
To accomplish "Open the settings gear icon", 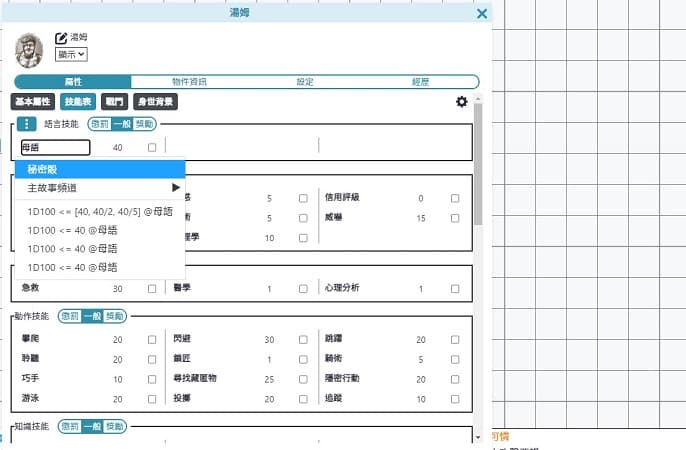I will 461,101.
